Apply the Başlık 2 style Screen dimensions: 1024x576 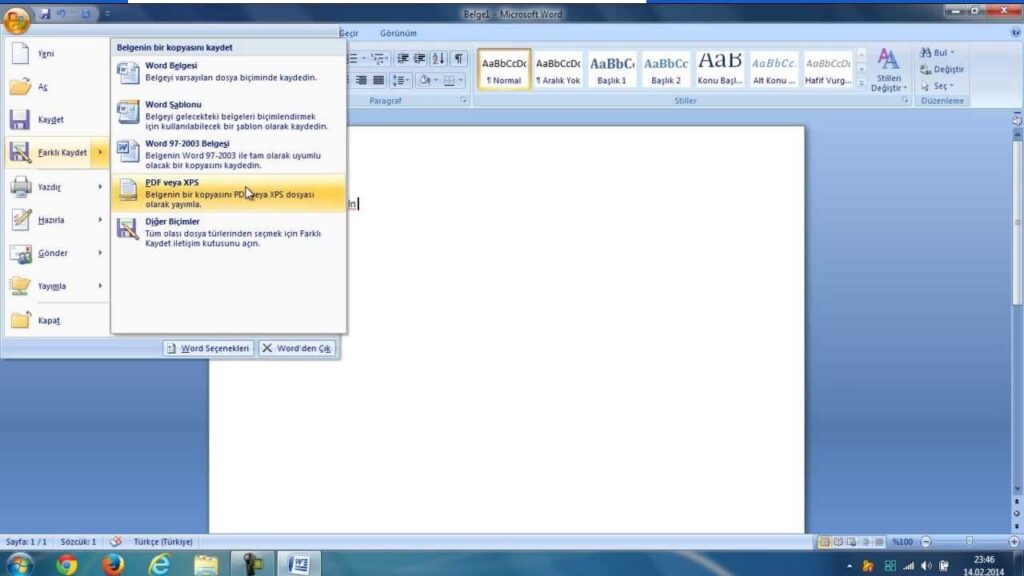pyautogui.click(x=665, y=69)
